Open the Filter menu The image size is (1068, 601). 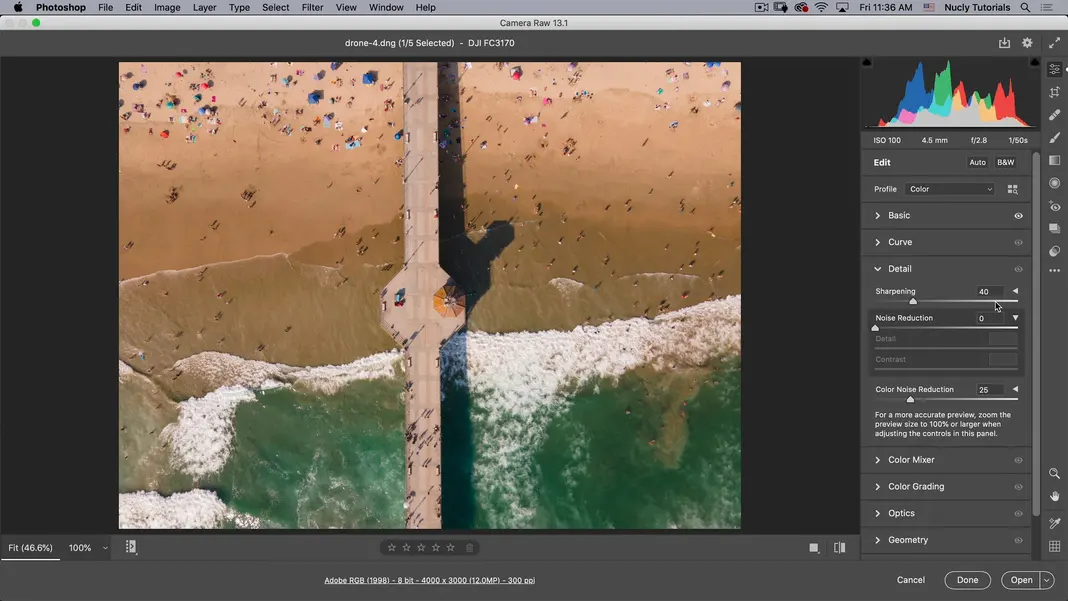coord(312,7)
